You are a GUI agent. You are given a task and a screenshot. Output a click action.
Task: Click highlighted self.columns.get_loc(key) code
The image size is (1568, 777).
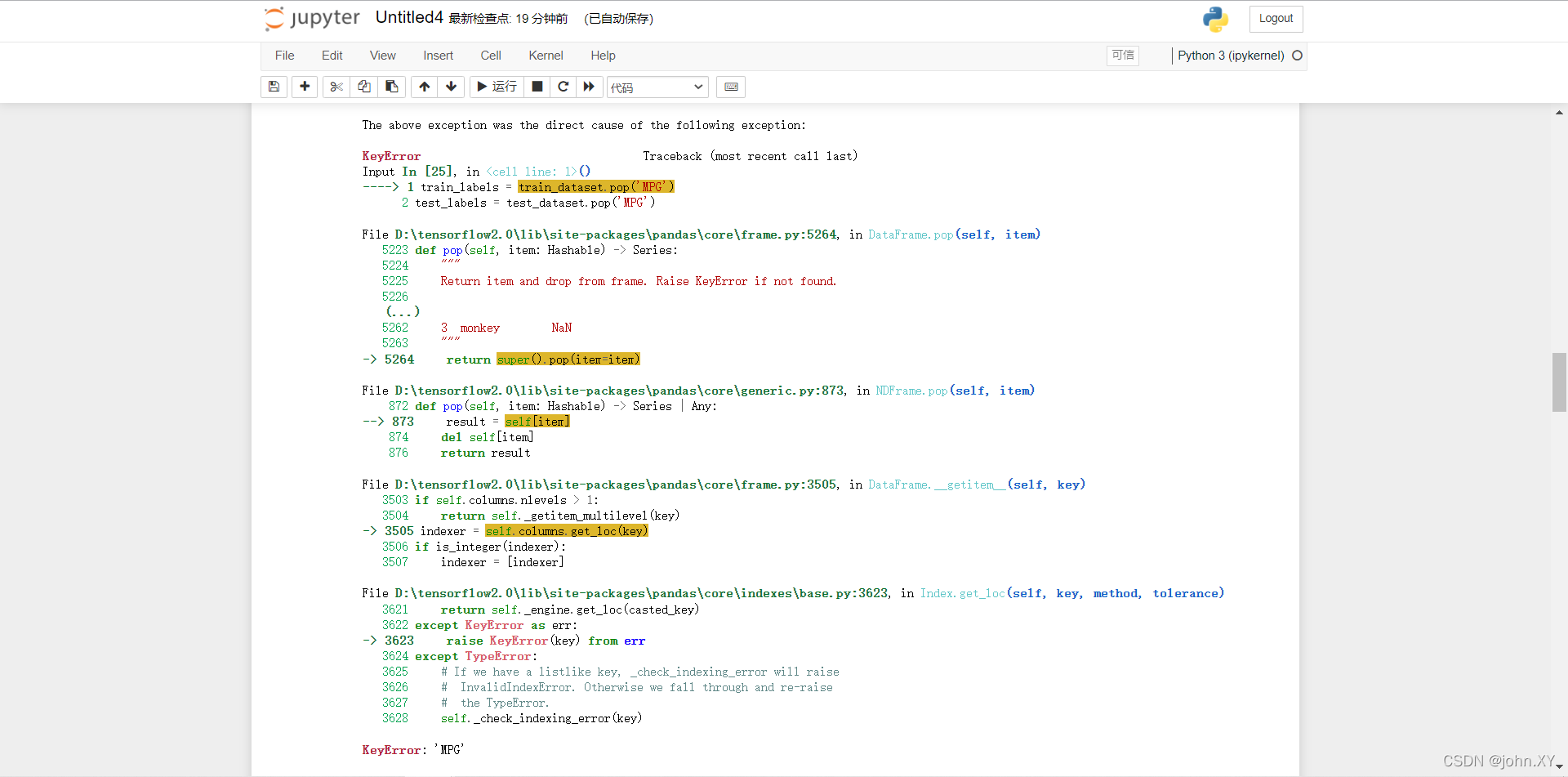pos(567,531)
